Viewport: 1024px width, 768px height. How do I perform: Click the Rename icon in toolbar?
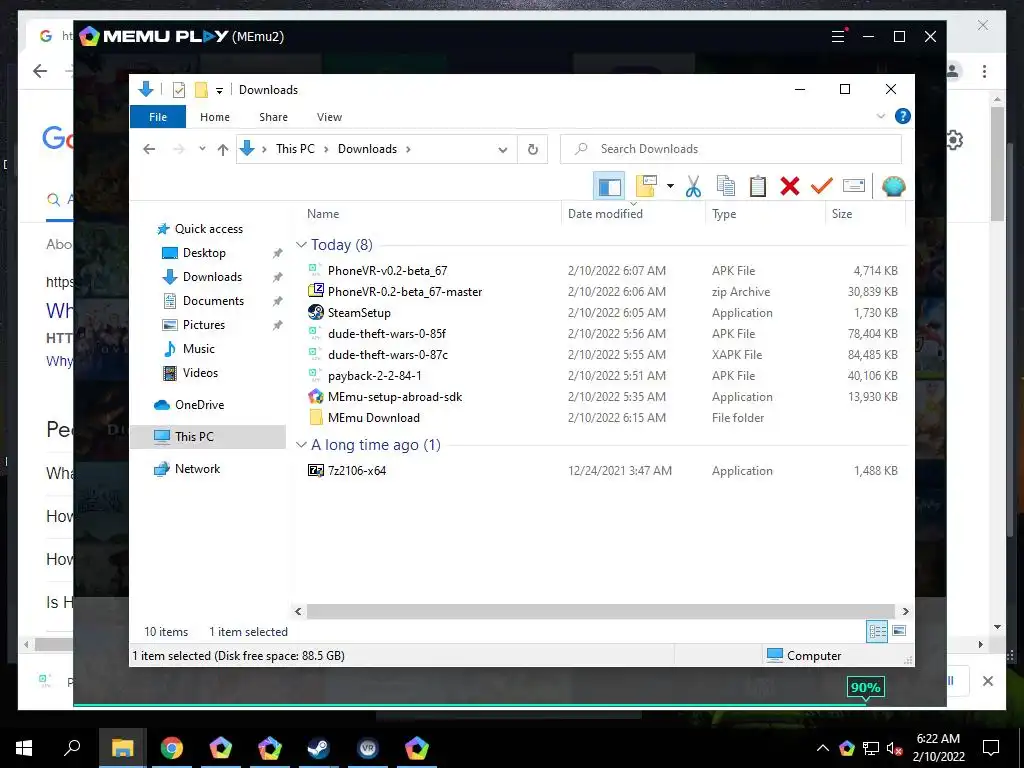click(x=854, y=186)
